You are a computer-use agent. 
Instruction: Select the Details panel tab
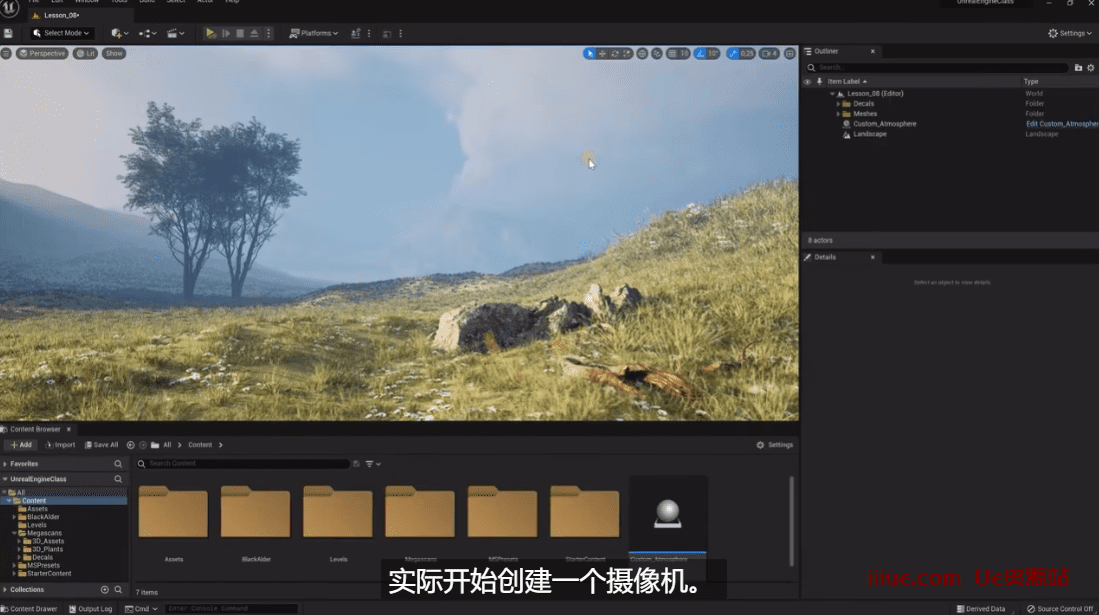(825, 257)
